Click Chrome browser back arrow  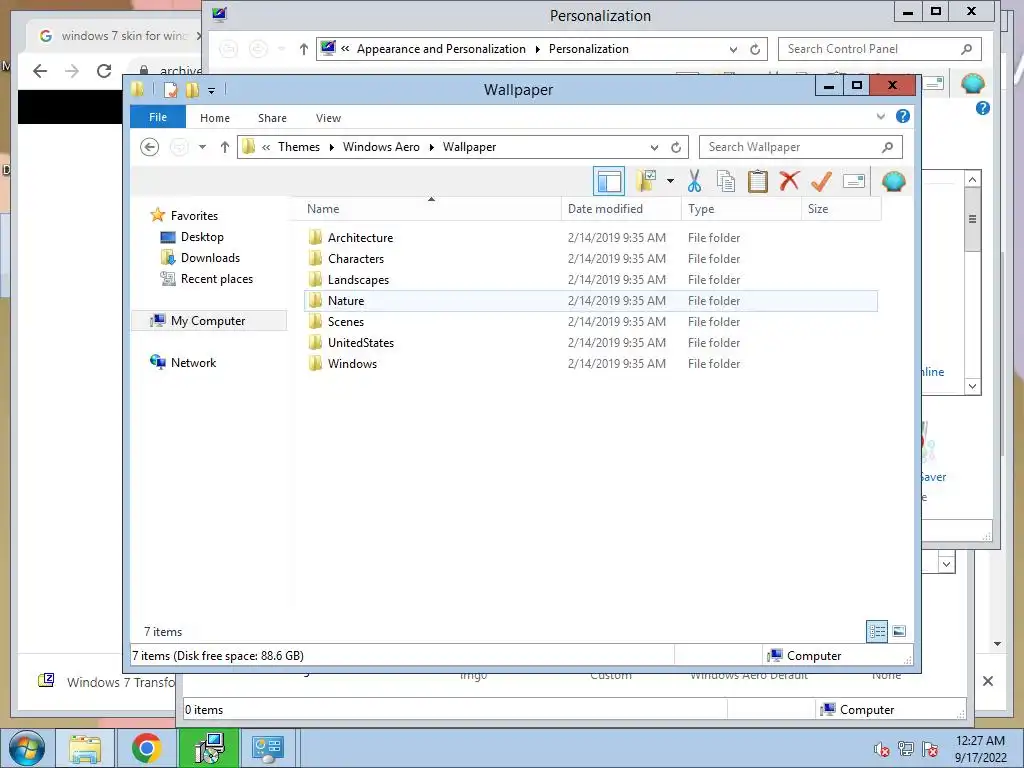click(x=40, y=71)
